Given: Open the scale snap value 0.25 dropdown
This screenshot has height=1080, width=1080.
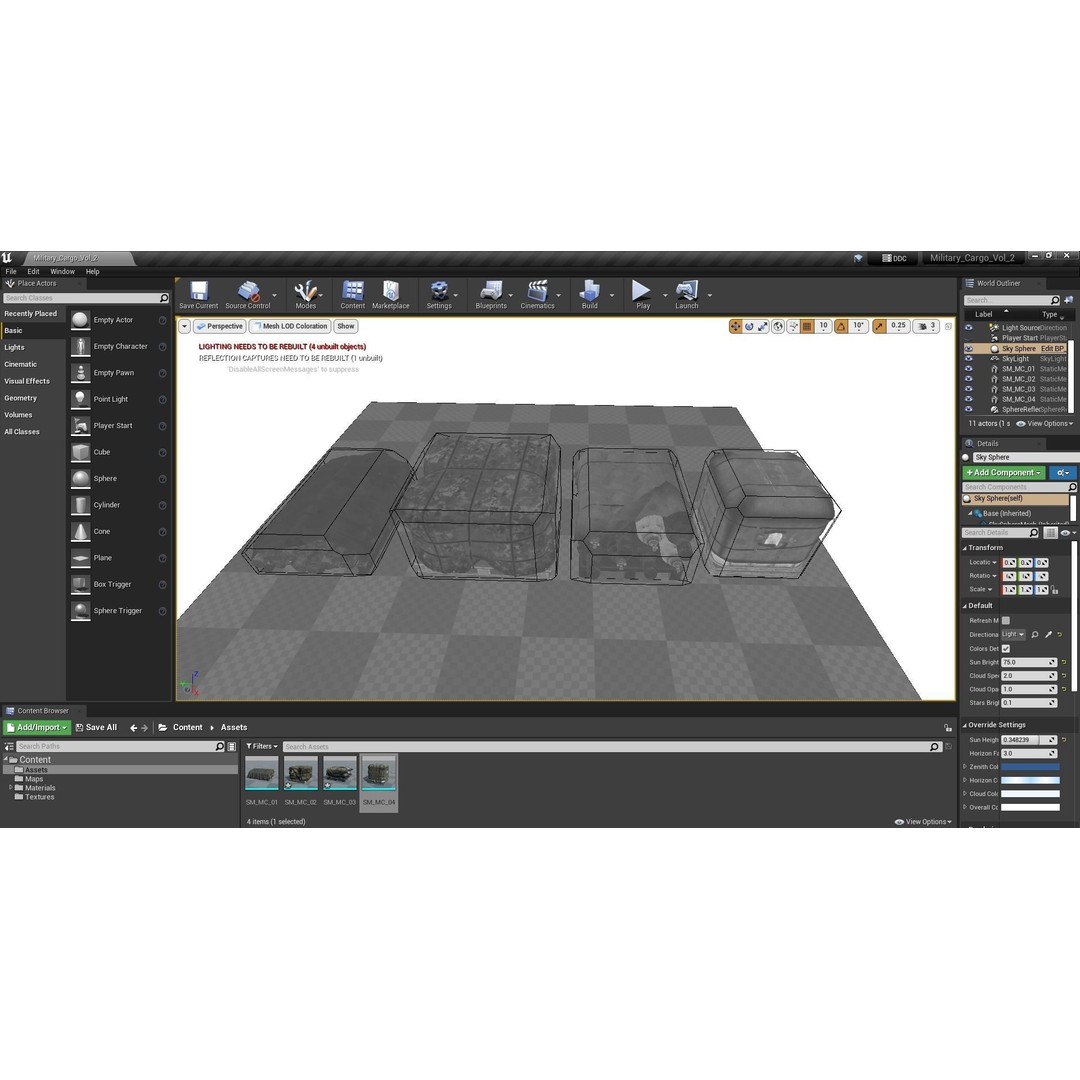Looking at the screenshot, I should 898,326.
